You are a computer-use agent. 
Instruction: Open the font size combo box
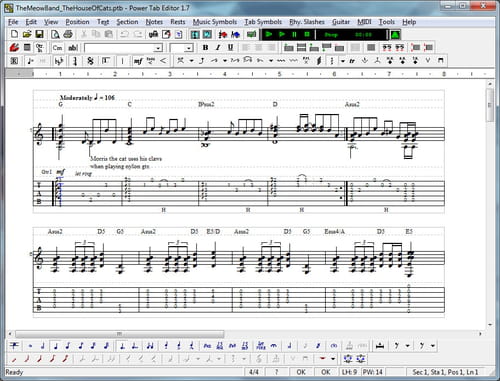[x=181, y=48]
